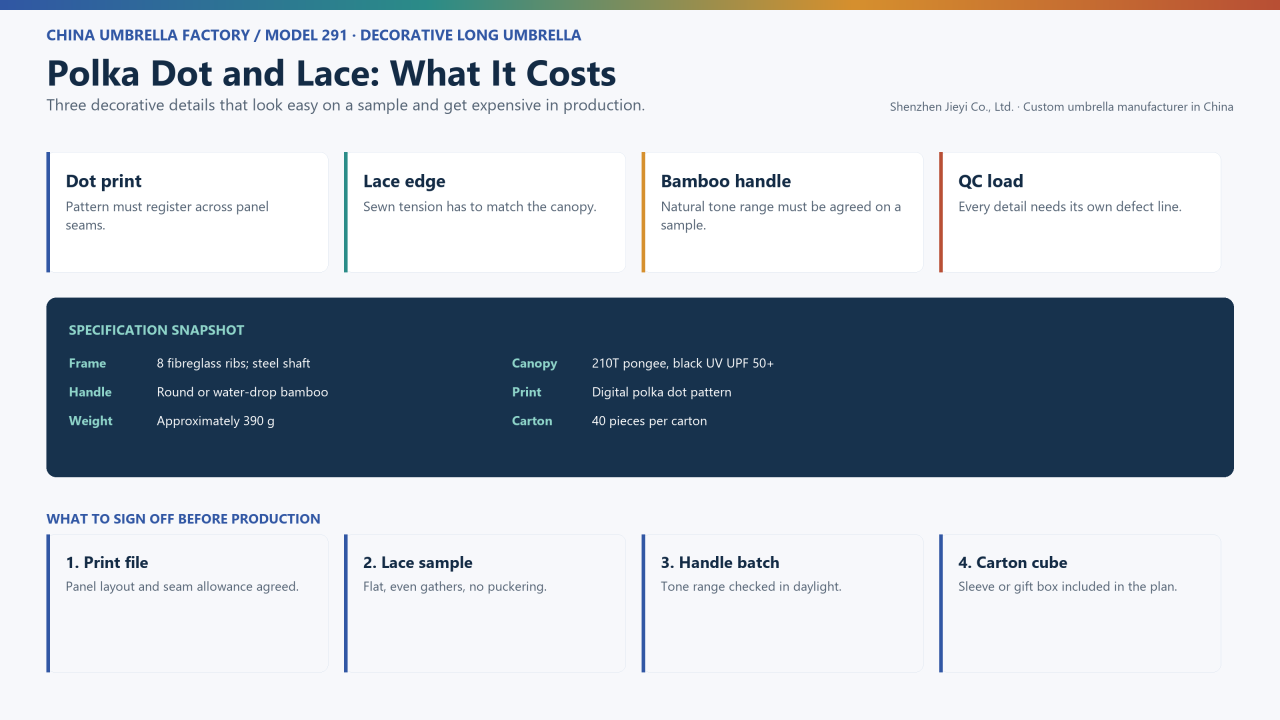Click "Flat, even gathers, no puckering."
This screenshot has height=720, width=1280.
point(455,587)
